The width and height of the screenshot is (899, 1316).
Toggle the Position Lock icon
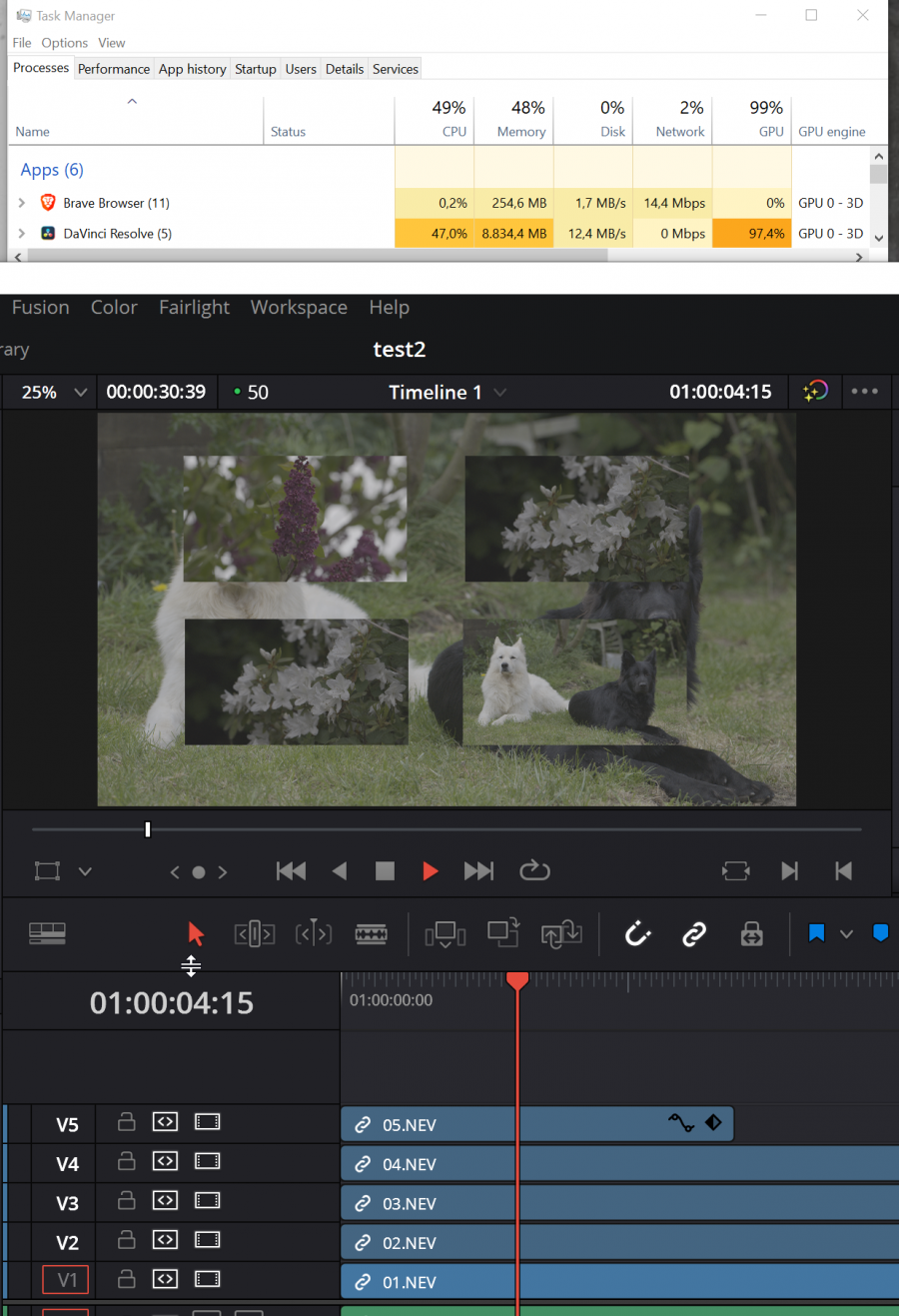751,933
